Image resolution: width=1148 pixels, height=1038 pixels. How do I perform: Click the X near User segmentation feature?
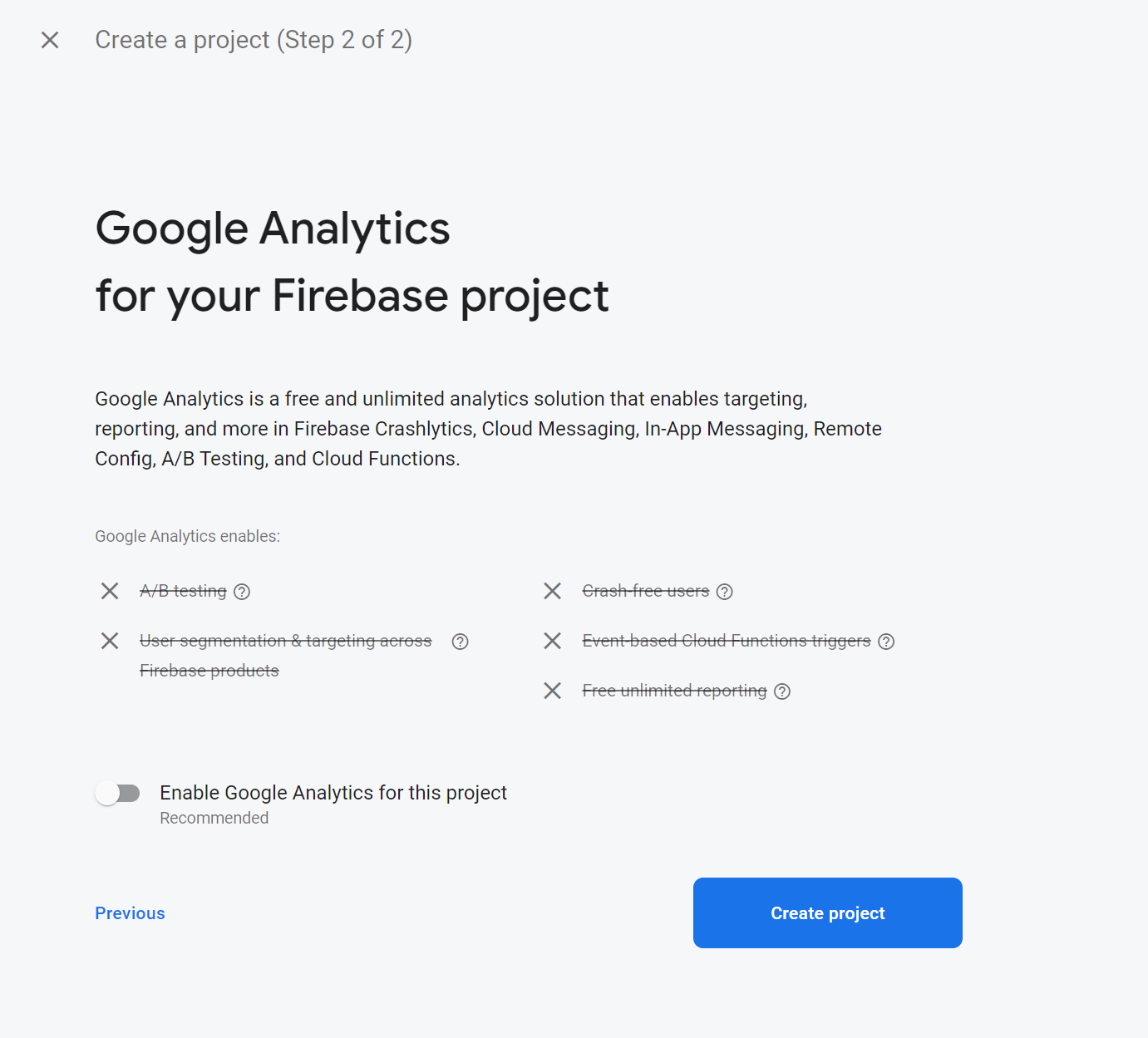click(109, 641)
